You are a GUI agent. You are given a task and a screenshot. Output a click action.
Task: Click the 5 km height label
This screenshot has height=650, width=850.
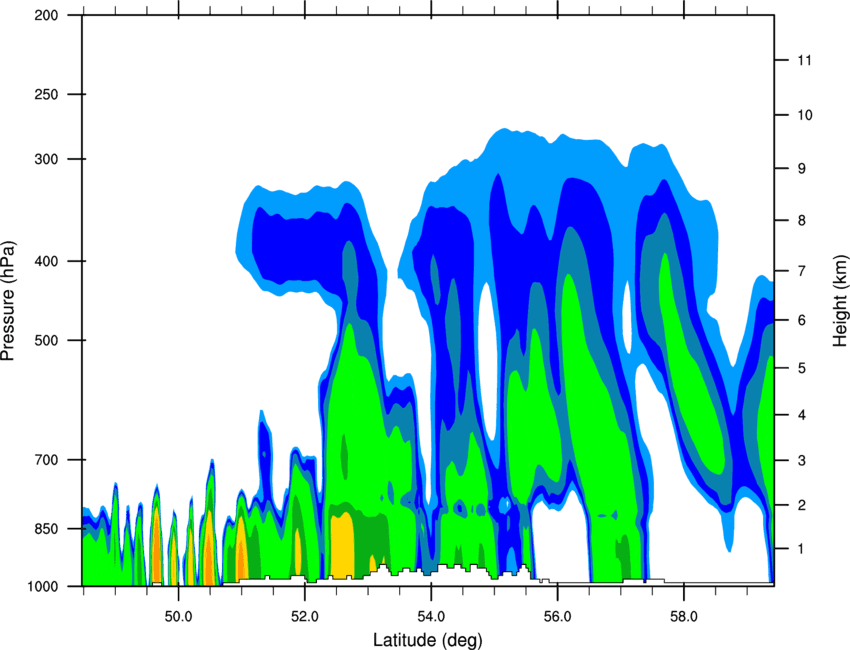802,368
